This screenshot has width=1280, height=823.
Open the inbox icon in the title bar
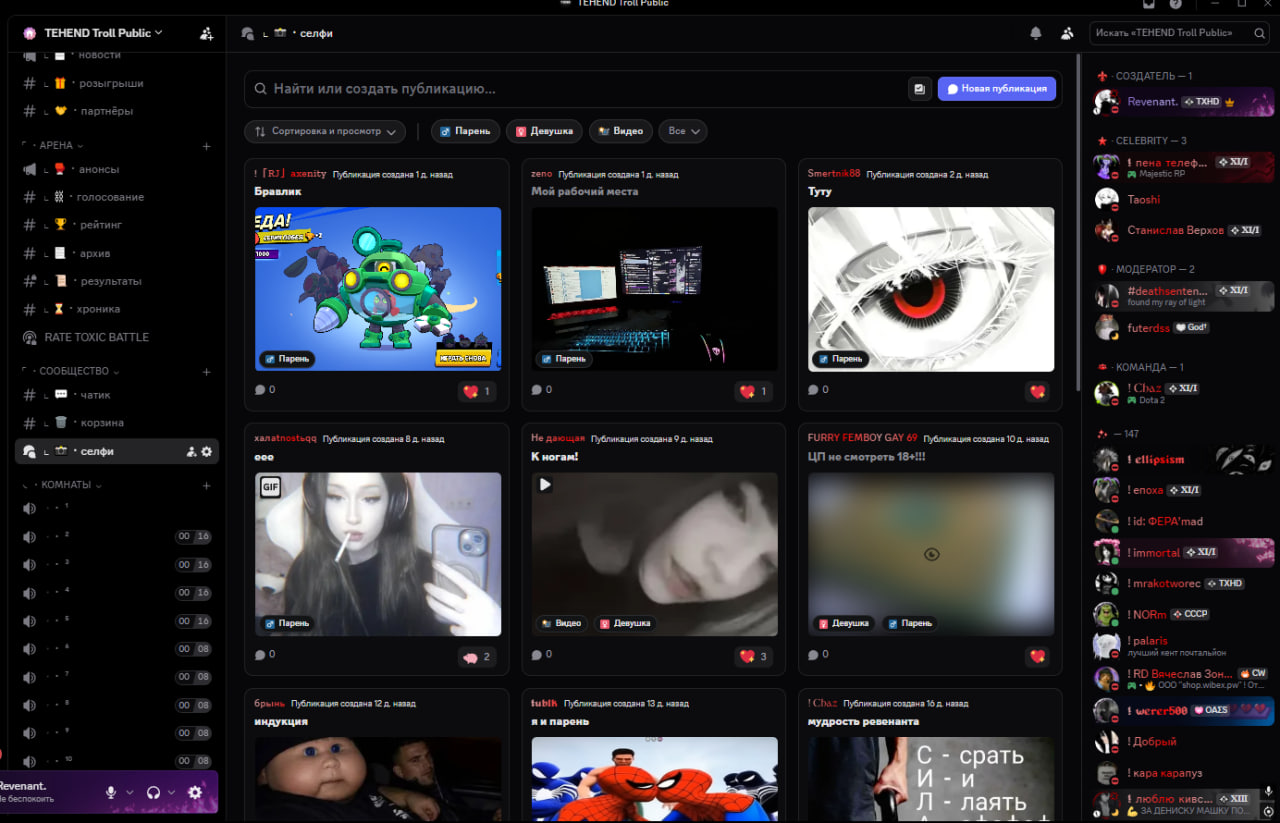(x=1149, y=4)
